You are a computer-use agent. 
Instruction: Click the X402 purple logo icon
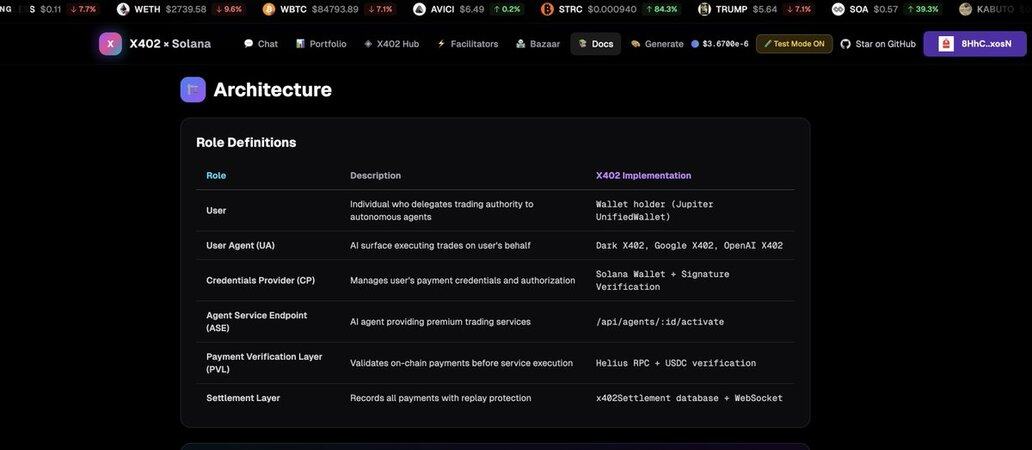pyautogui.click(x=110, y=44)
